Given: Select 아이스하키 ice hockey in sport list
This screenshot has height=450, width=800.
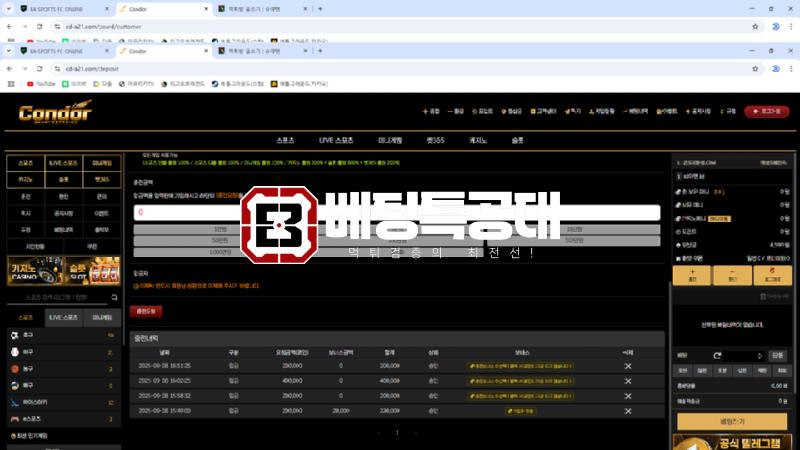Looking at the screenshot, I should (64, 402).
